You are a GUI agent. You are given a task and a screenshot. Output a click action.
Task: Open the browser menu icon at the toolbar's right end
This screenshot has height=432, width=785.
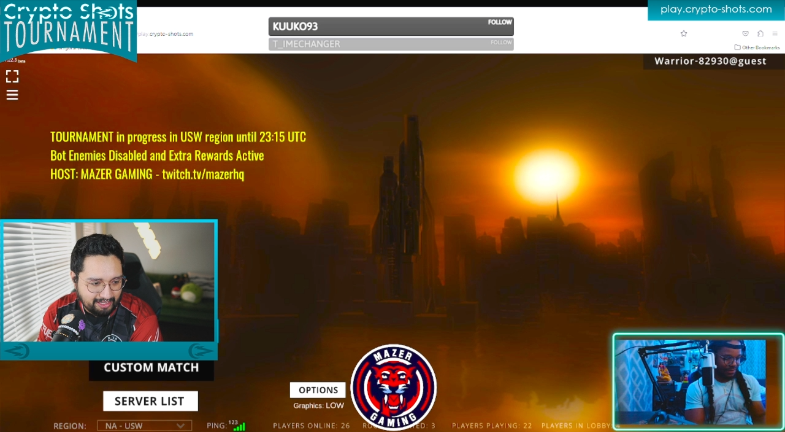tap(774, 34)
